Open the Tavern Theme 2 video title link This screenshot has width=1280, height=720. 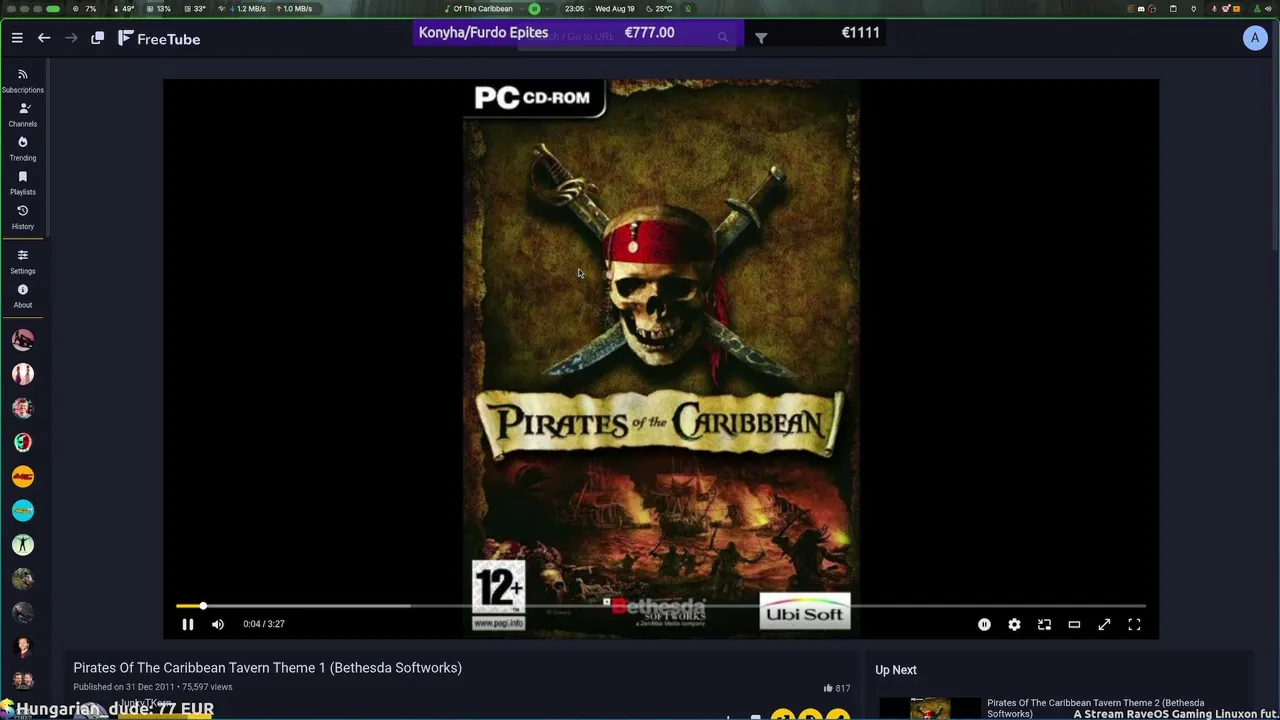pos(1095,708)
